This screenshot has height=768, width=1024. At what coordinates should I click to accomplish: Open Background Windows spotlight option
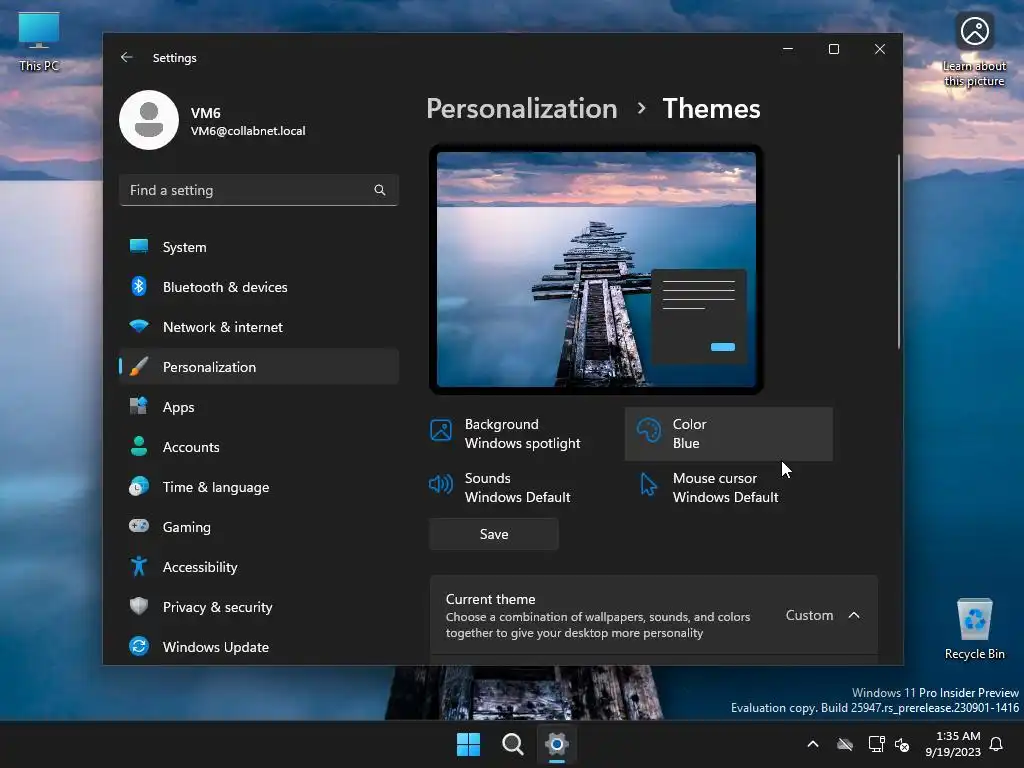pyautogui.click(x=522, y=434)
